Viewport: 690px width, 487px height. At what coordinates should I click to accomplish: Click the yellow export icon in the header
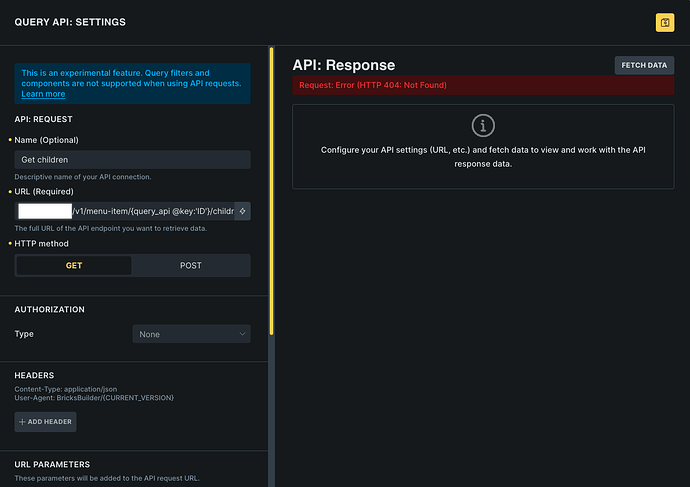pyautogui.click(x=664, y=22)
